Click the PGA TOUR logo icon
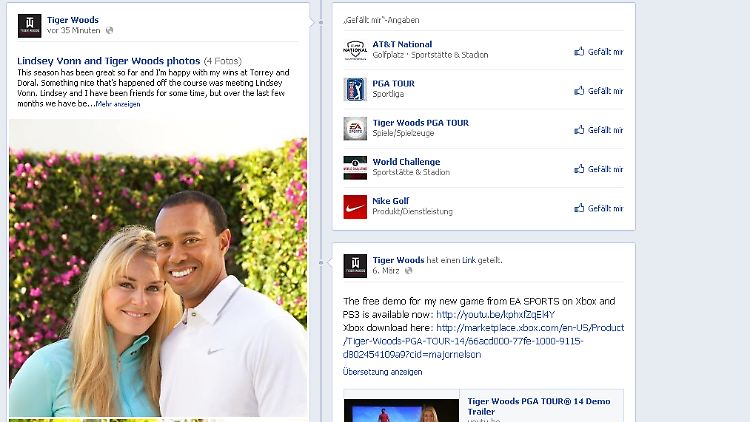The width and height of the screenshot is (750, 422). coord(355,89)
